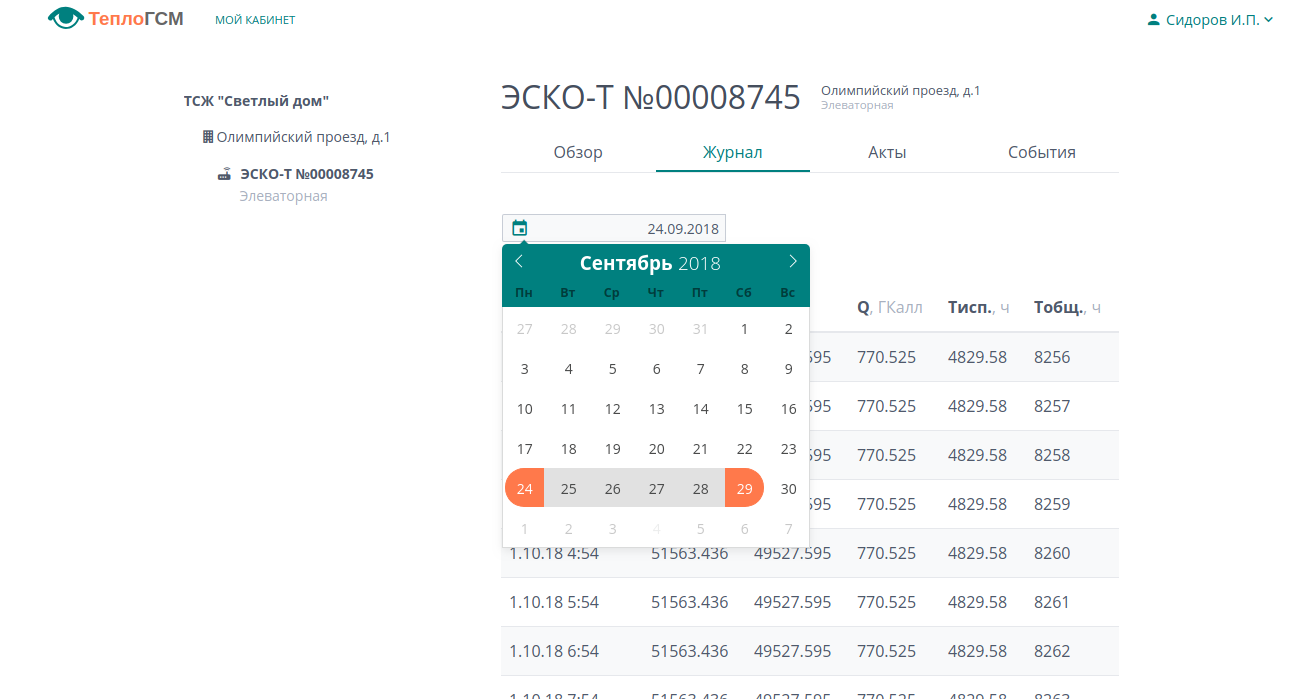Go to next month arrow
The width and height of the screenshot is (1300, 700).
pyautogui.click(x=793, y=261)
